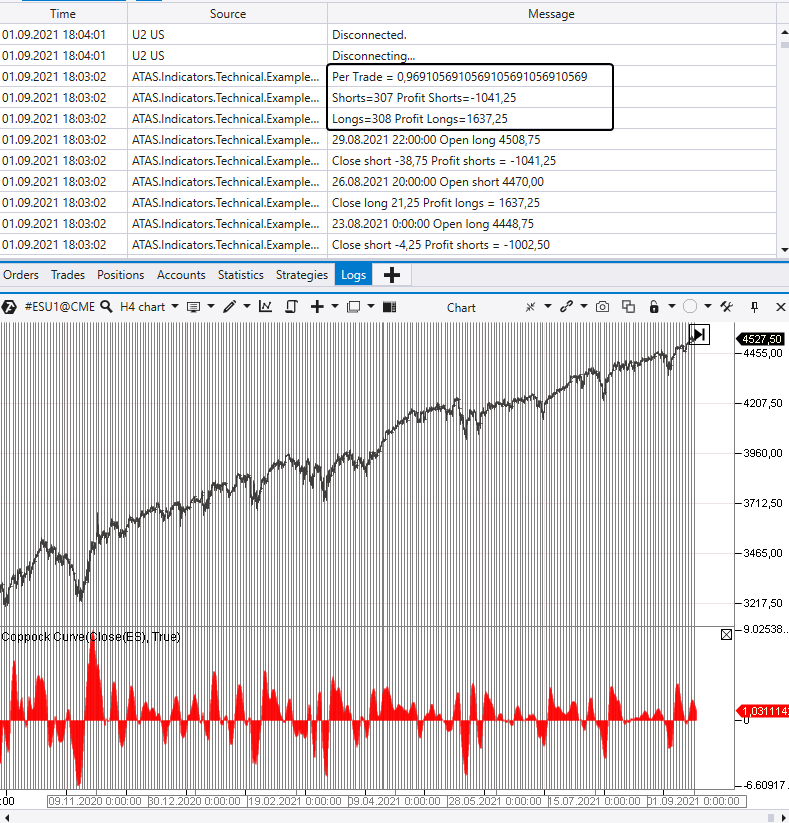
Task: Open the Positions tab
Action: (120, 275)
